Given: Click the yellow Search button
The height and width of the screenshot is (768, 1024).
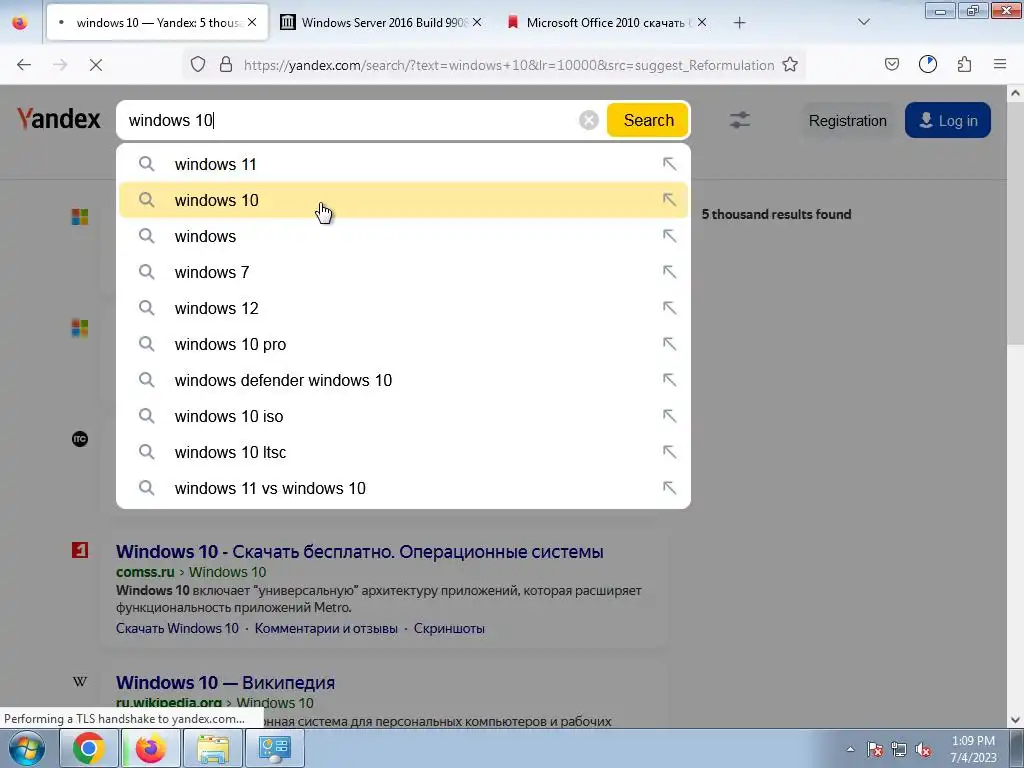Looking at the screenshot, I should pos(648,120).
